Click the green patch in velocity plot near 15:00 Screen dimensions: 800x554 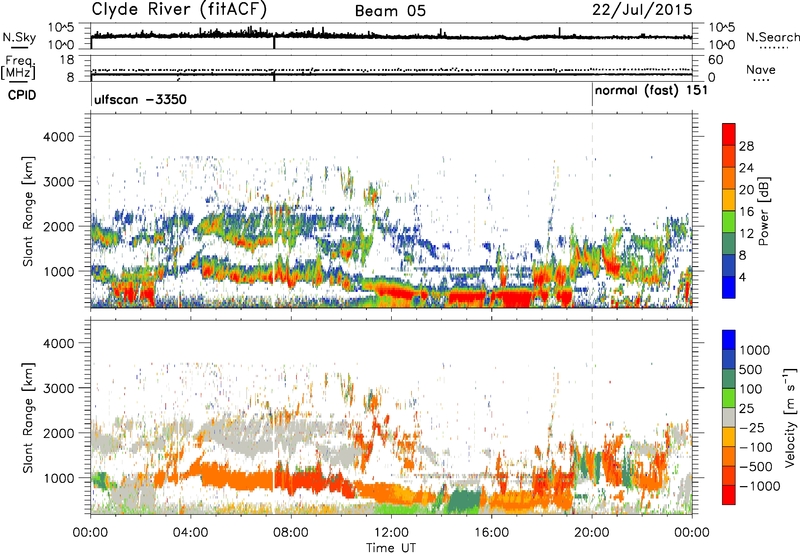coord(464,500)
